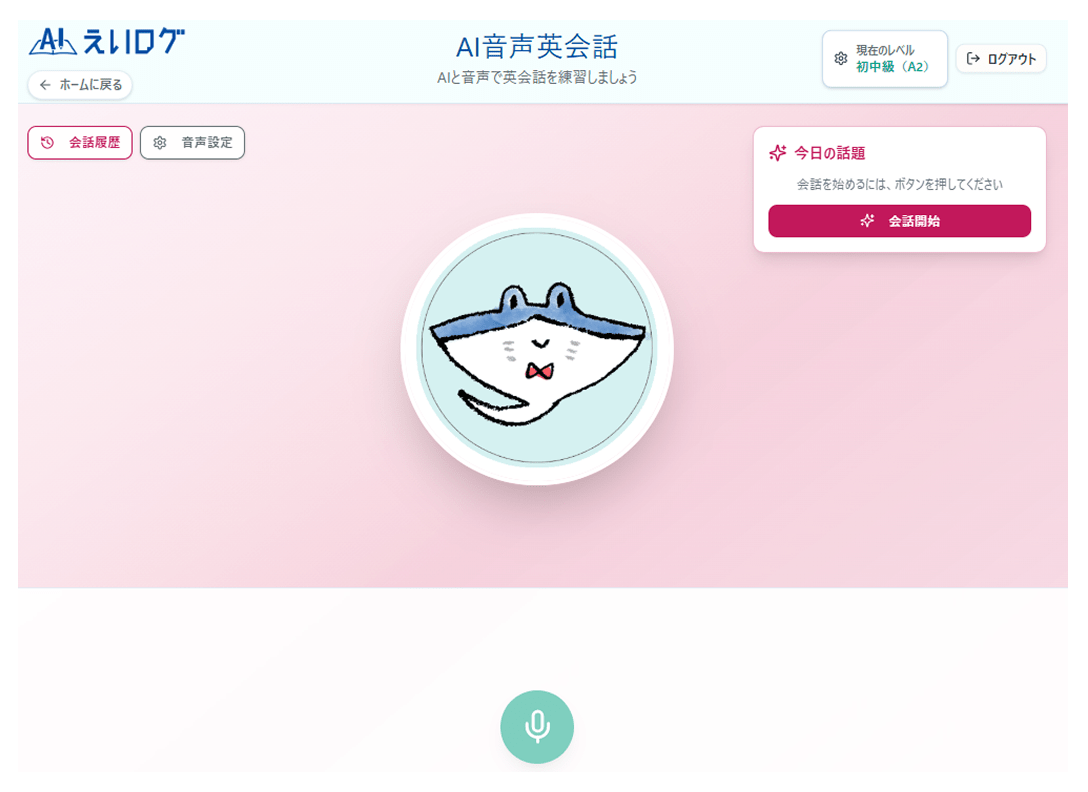Screen dimensions: 1088x792
Task: Click the gear icon next to 現在のレベル
Action: (840, 58)
